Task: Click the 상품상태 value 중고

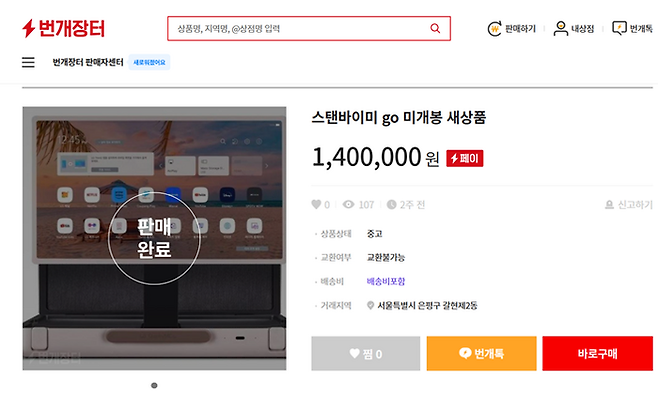Action: click(x=374, y=234)
